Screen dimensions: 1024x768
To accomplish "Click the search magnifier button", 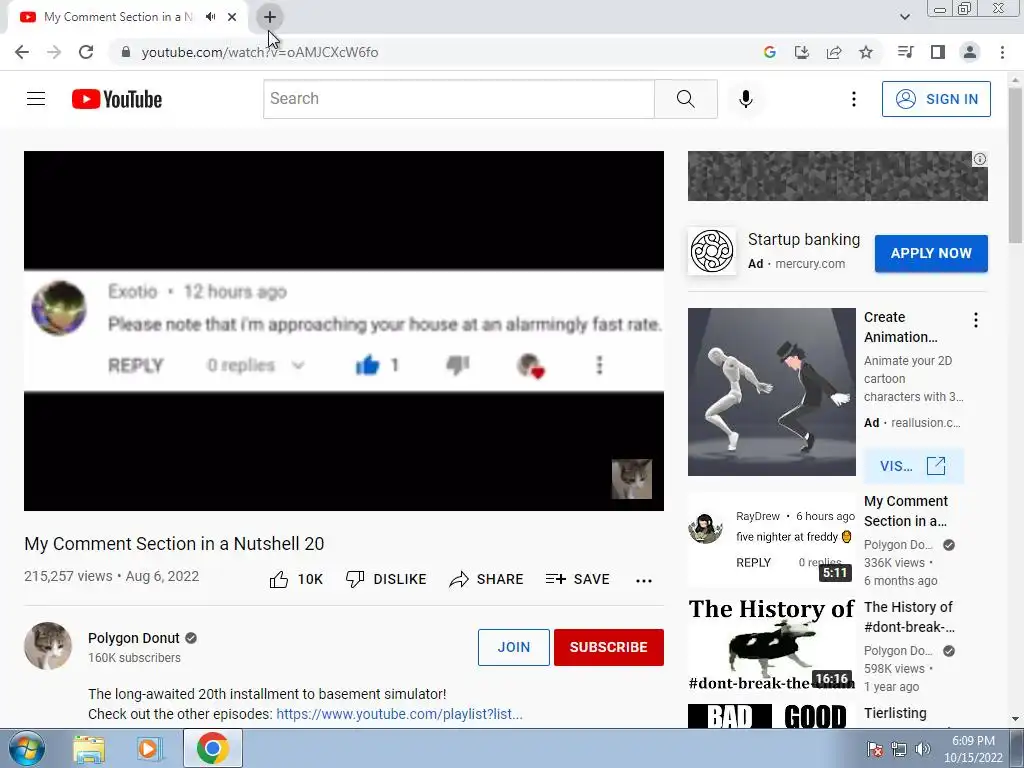I will pyautogui.click(x=686, y=99).
